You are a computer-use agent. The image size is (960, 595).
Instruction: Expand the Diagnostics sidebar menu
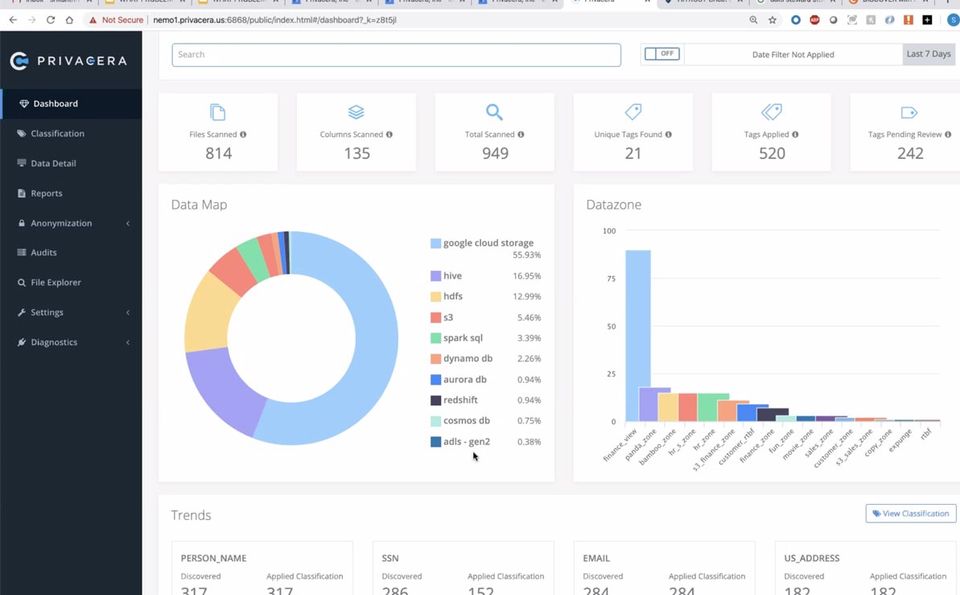(x=71, y=342)
